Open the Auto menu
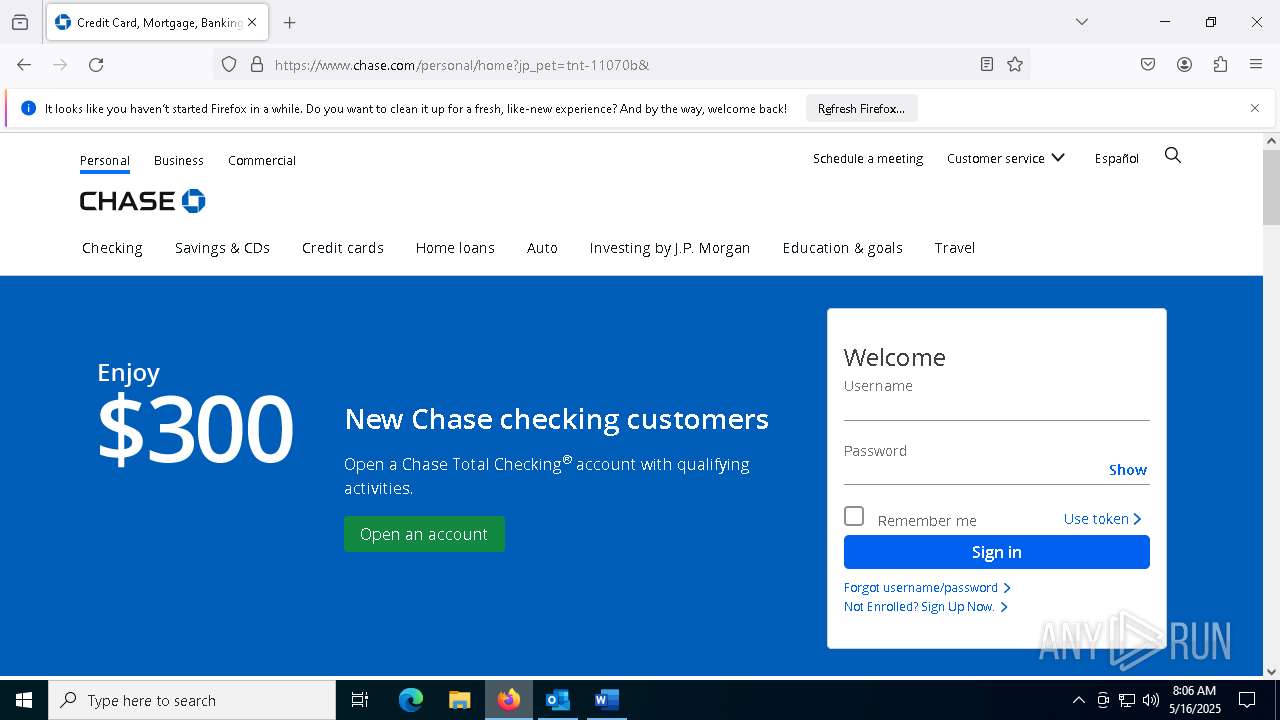This screenshot has height=720, width=1280. point(542,248)
